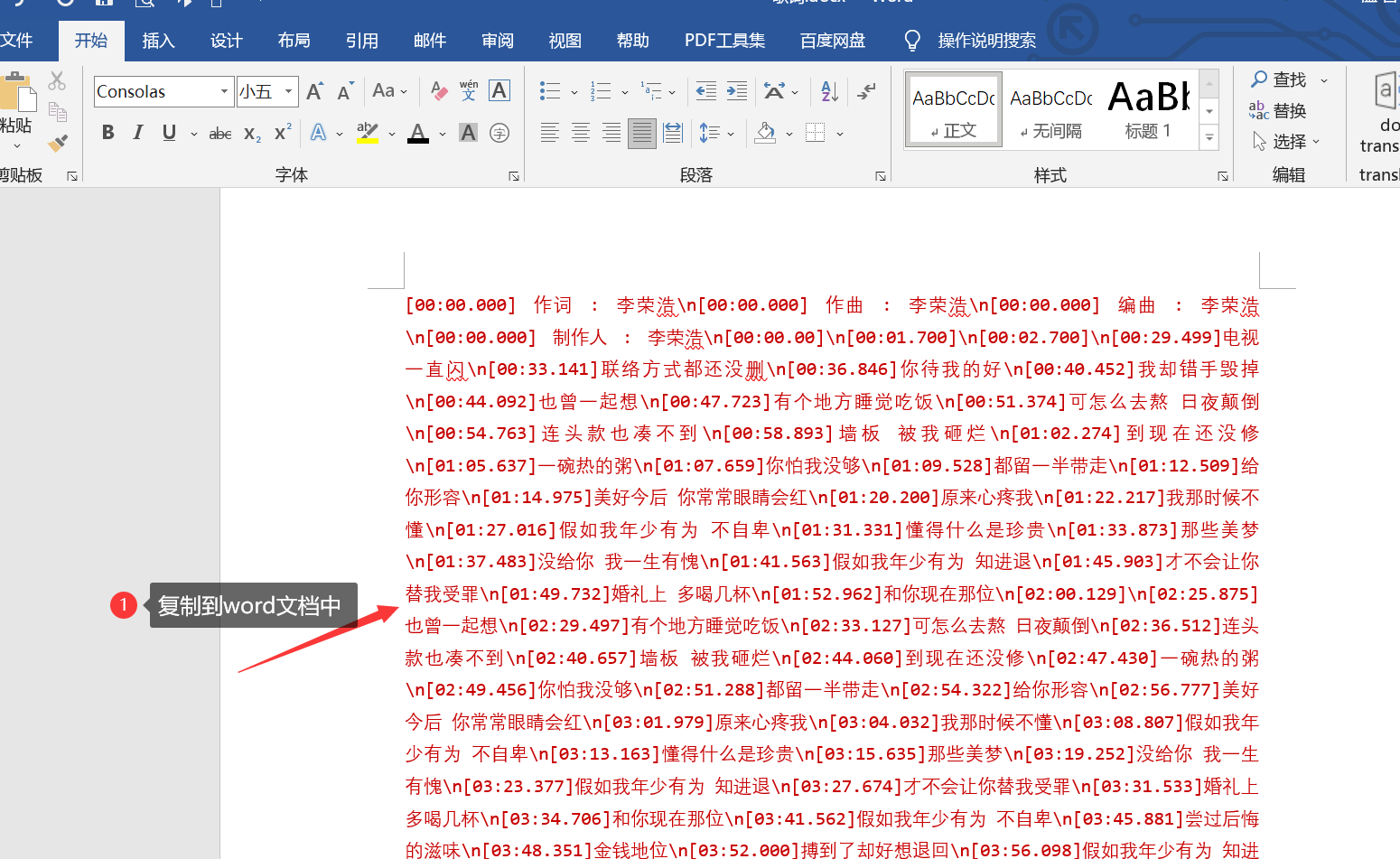Open the 设计 ribbon tab
This screenshot has height=859, width=1400.
226,41
